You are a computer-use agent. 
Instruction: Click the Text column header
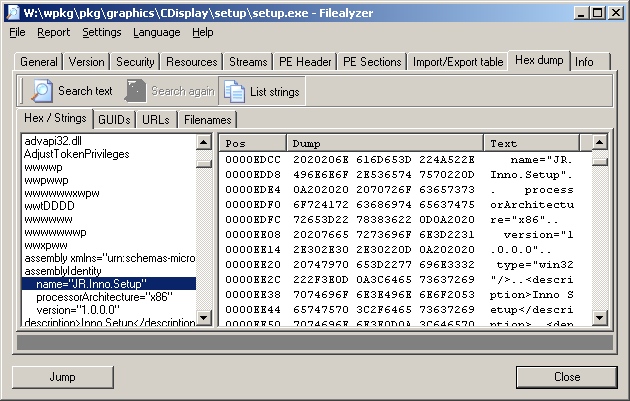[531, 143]
